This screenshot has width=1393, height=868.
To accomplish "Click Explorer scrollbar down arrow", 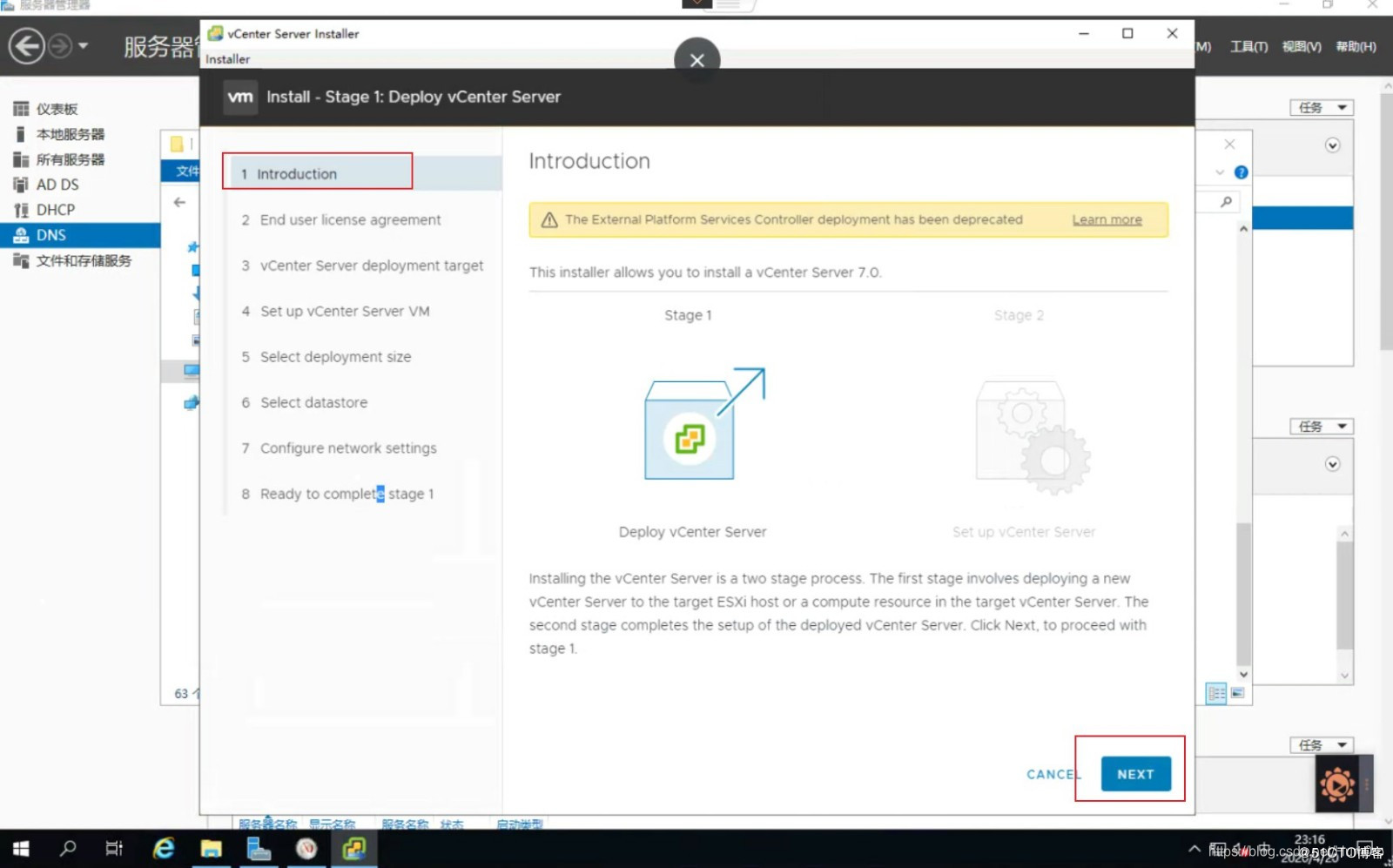I will [1243, 674].
